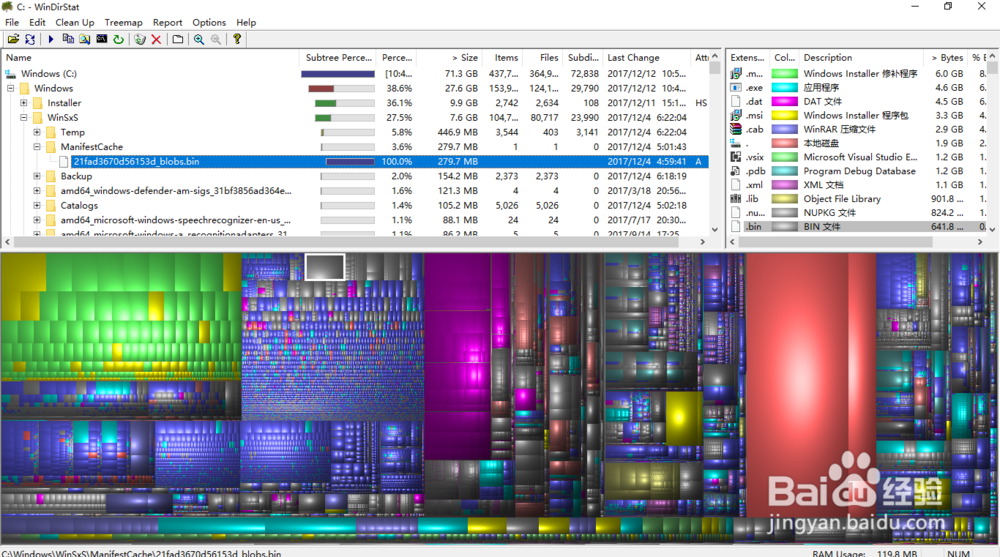Expand the Catalogs folder node
Image resolution: width=1000 pixels, height=557 pixels.
click(37, 205)
